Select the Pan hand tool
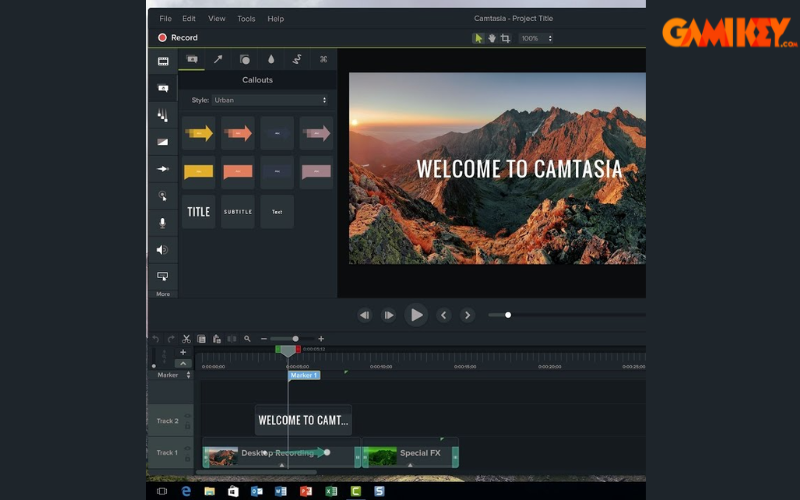 coord(492,38)
